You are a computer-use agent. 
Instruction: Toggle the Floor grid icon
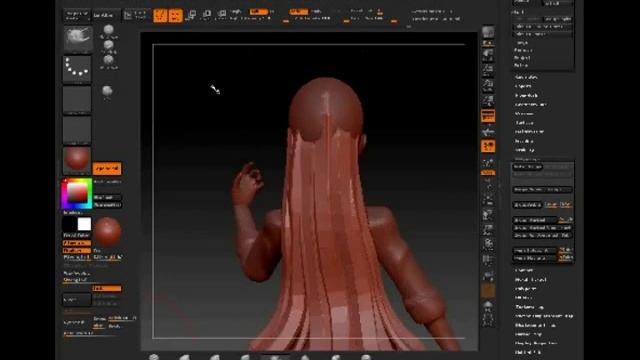coord(488,131)
